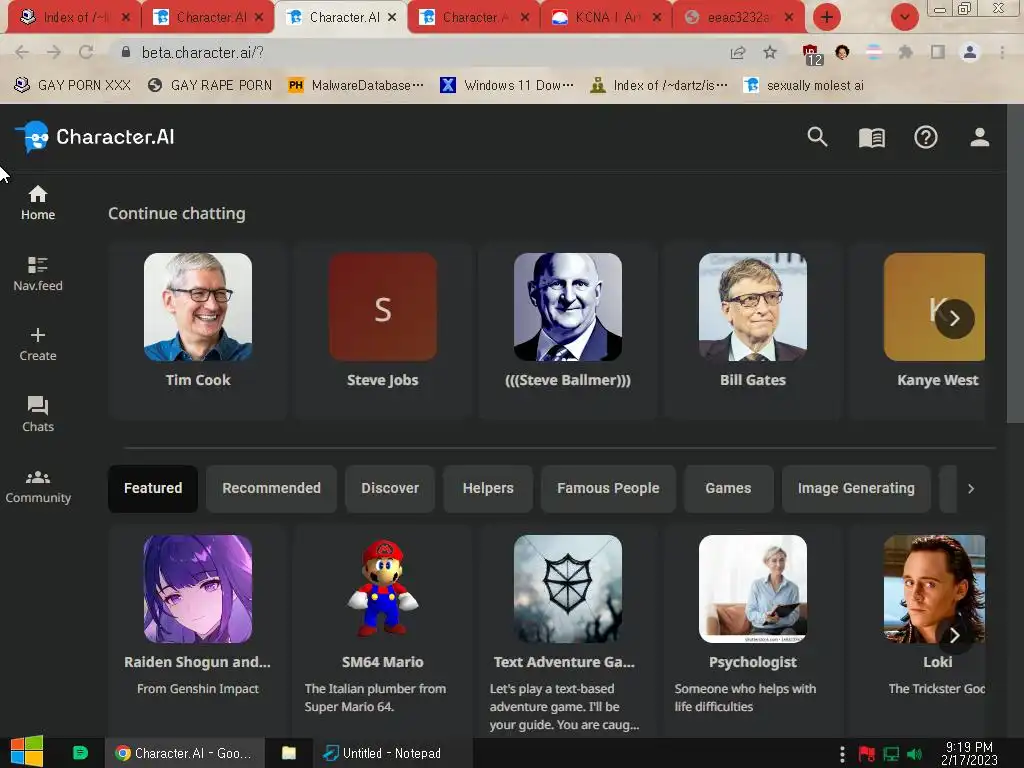Select the Recommended tab
Screen dimensions: 1024x768
(x=271, y=488)
